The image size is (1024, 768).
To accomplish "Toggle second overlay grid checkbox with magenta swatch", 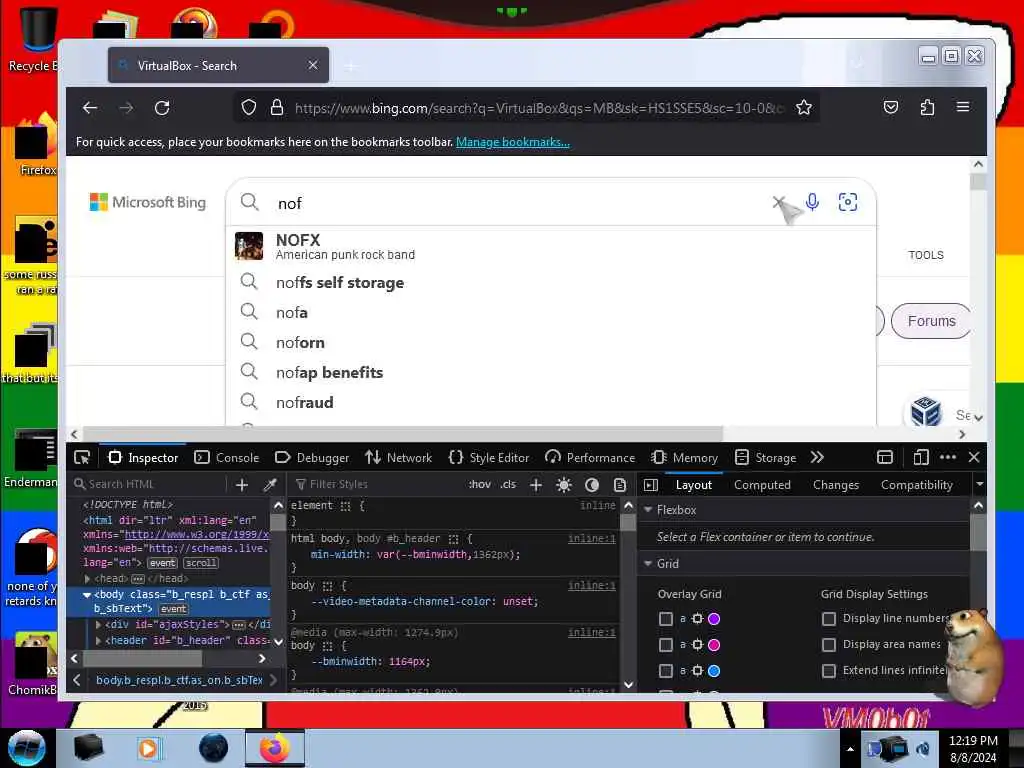I will (x=665, y=645).
